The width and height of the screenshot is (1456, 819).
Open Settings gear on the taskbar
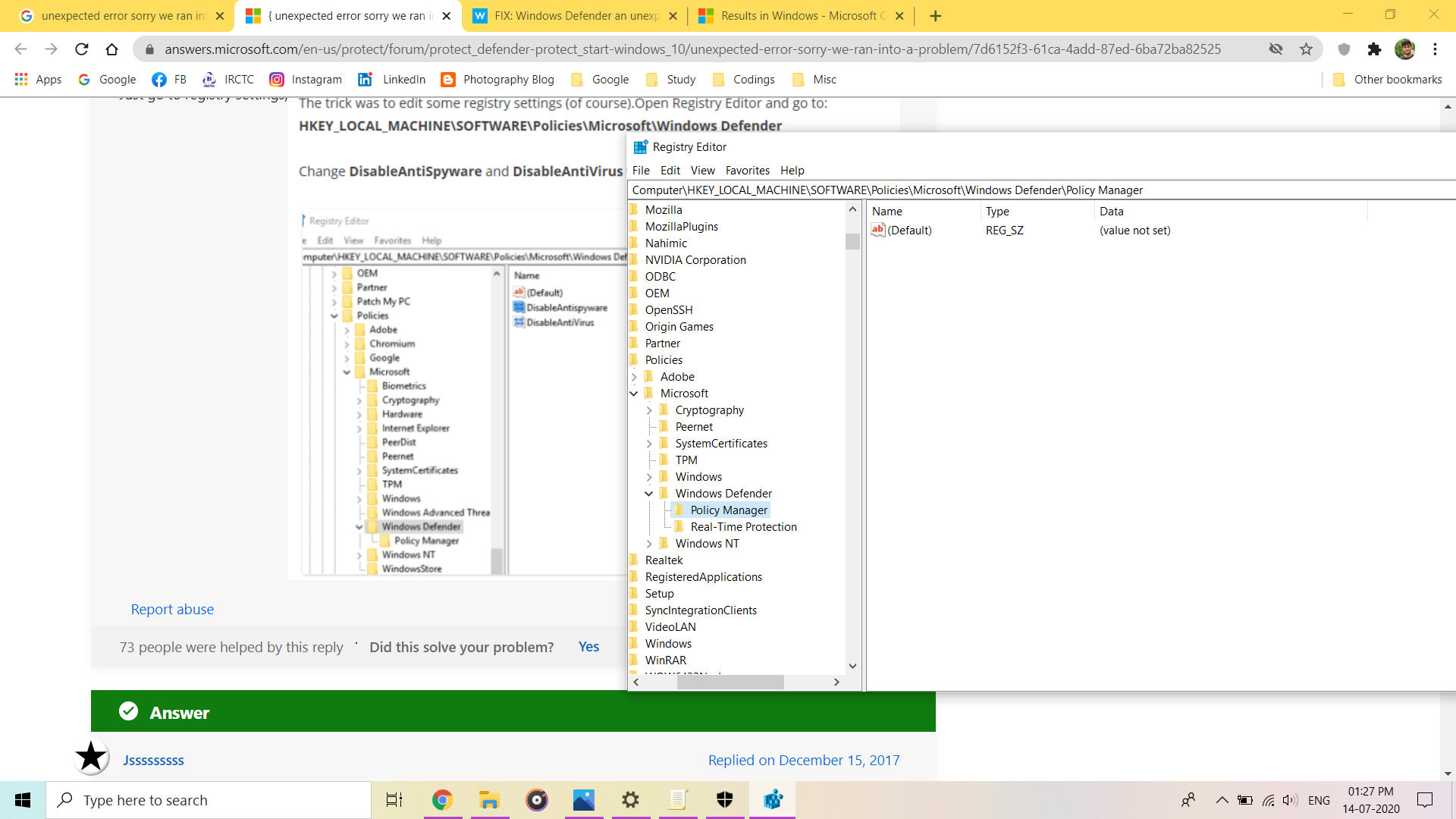[x=631, y=800]
